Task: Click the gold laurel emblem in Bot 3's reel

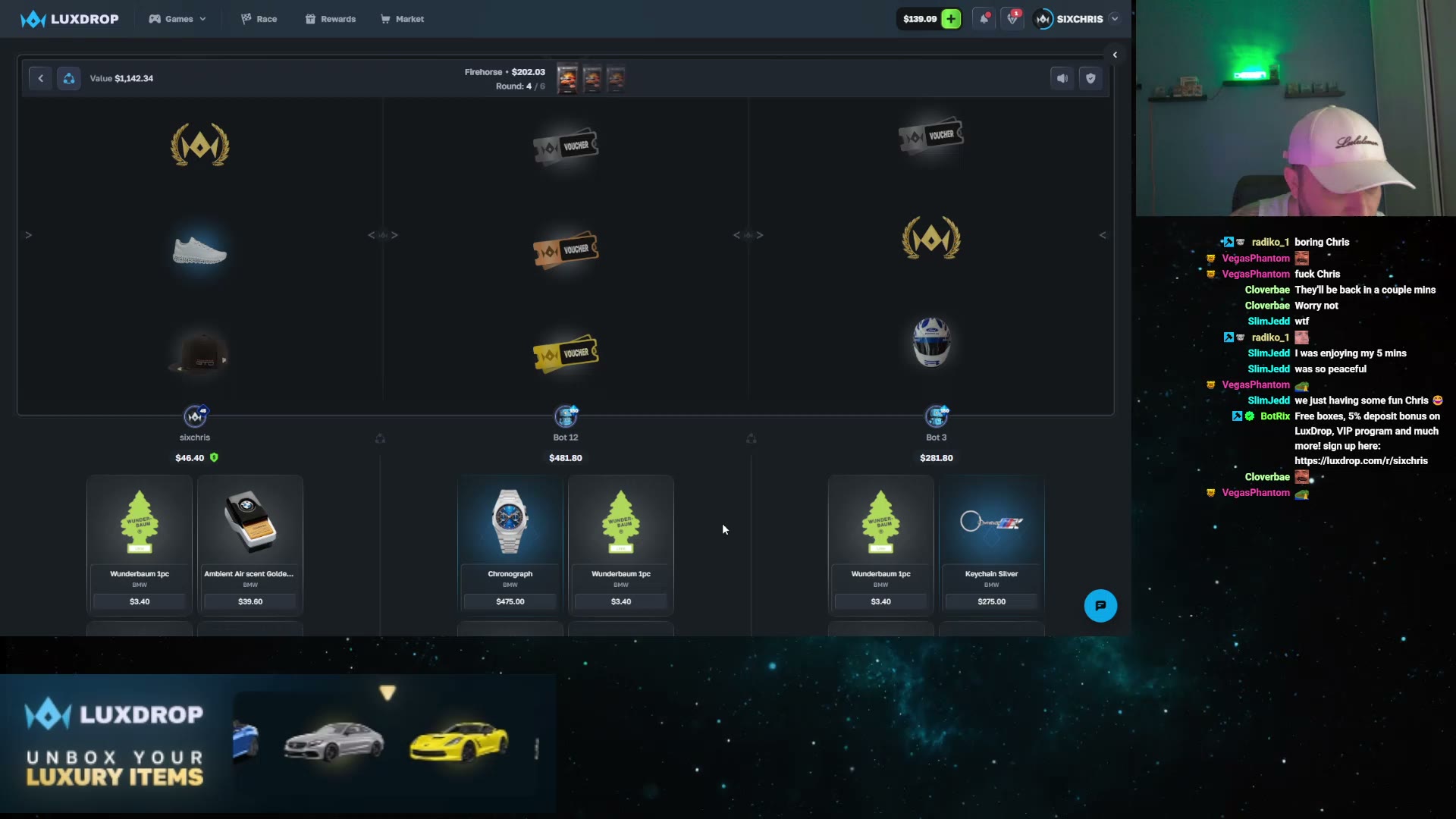Action: tap(931, 238)
